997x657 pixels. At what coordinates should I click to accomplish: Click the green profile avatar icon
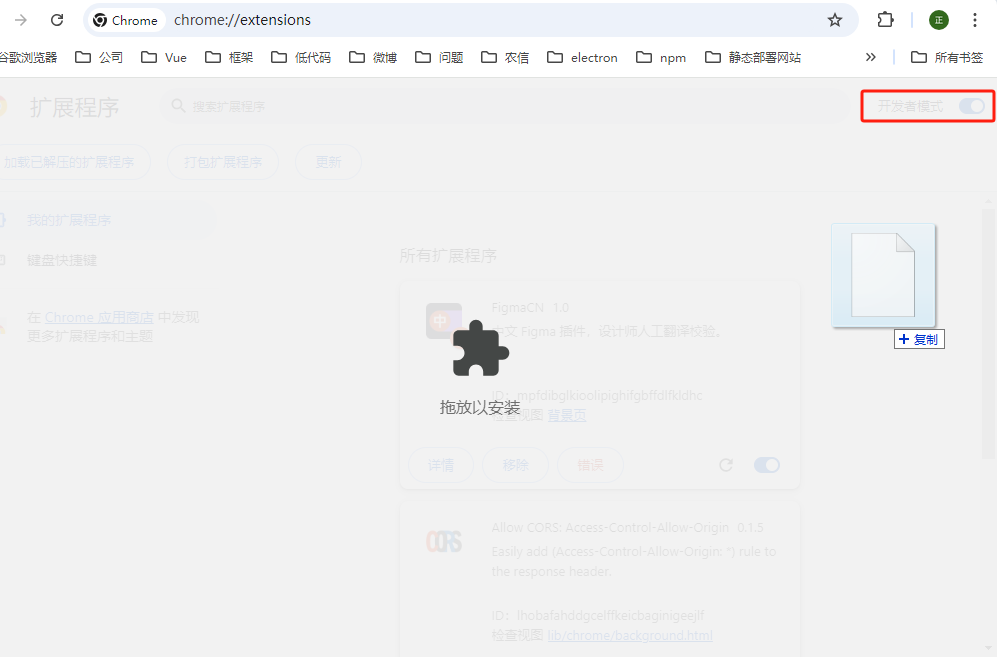938,20
